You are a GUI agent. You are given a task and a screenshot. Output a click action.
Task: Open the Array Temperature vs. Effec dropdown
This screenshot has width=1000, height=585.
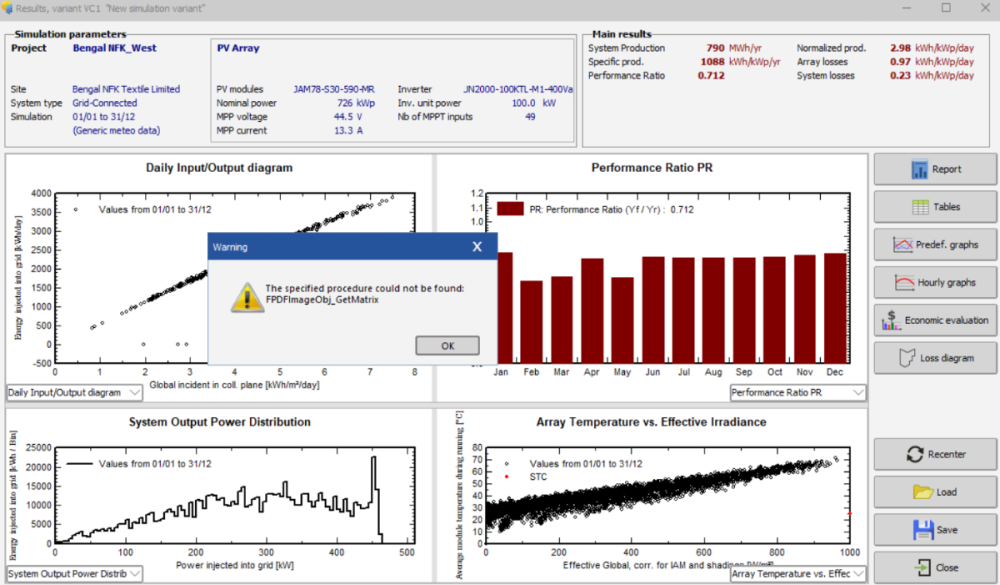[857, 573]
